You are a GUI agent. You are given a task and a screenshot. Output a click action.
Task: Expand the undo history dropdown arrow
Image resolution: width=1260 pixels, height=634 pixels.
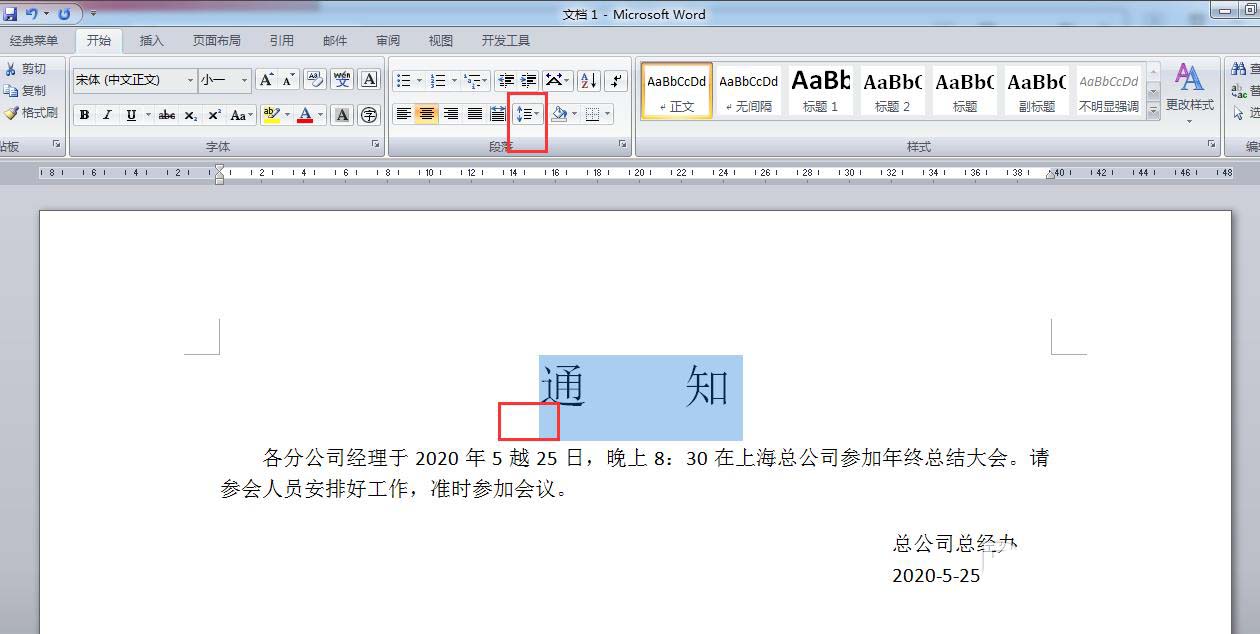47,14
